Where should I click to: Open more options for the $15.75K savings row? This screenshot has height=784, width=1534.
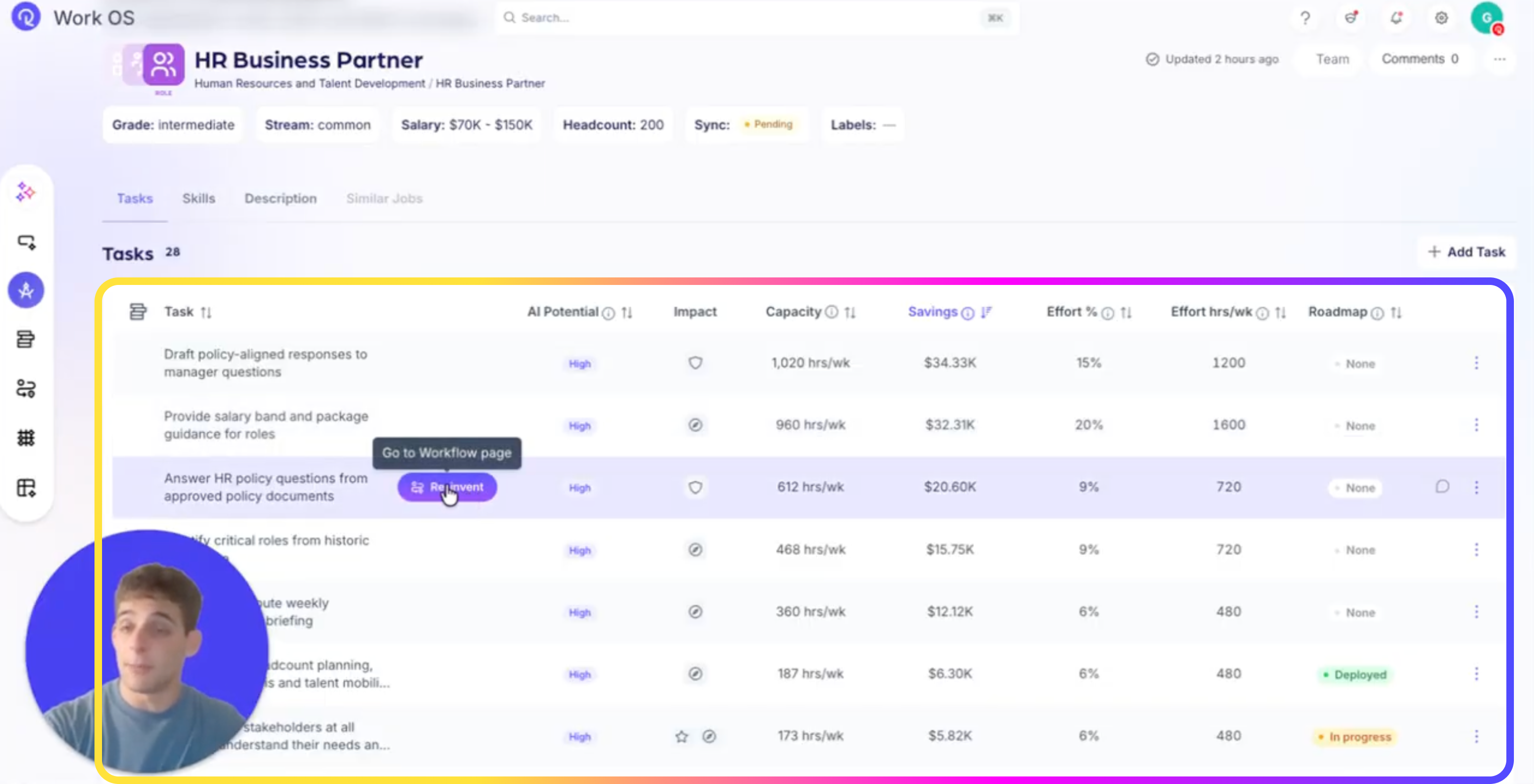[x=1476, y=549]
